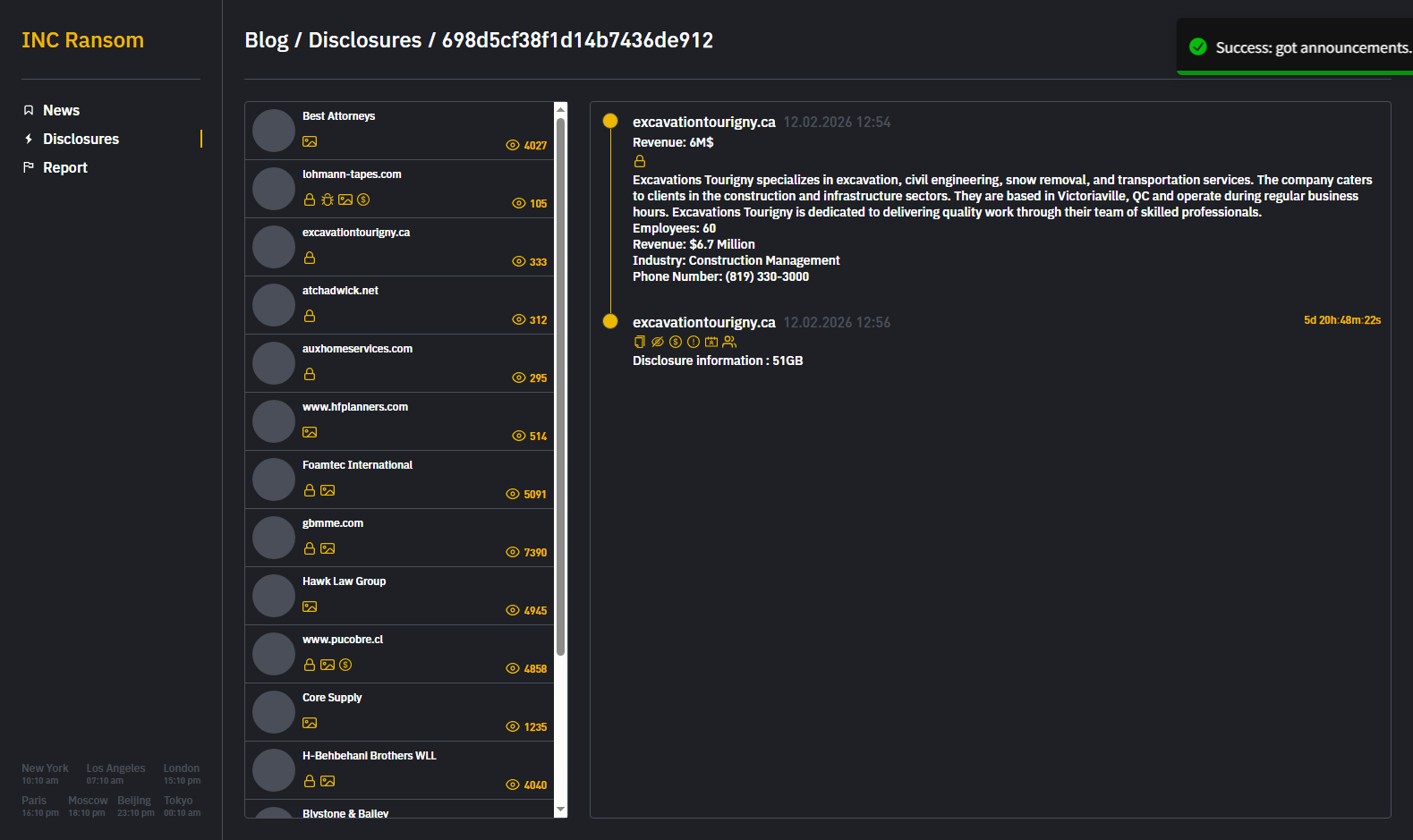Click the scroll down arrow of the list
Screen dimensions: 1413x840
561,810
